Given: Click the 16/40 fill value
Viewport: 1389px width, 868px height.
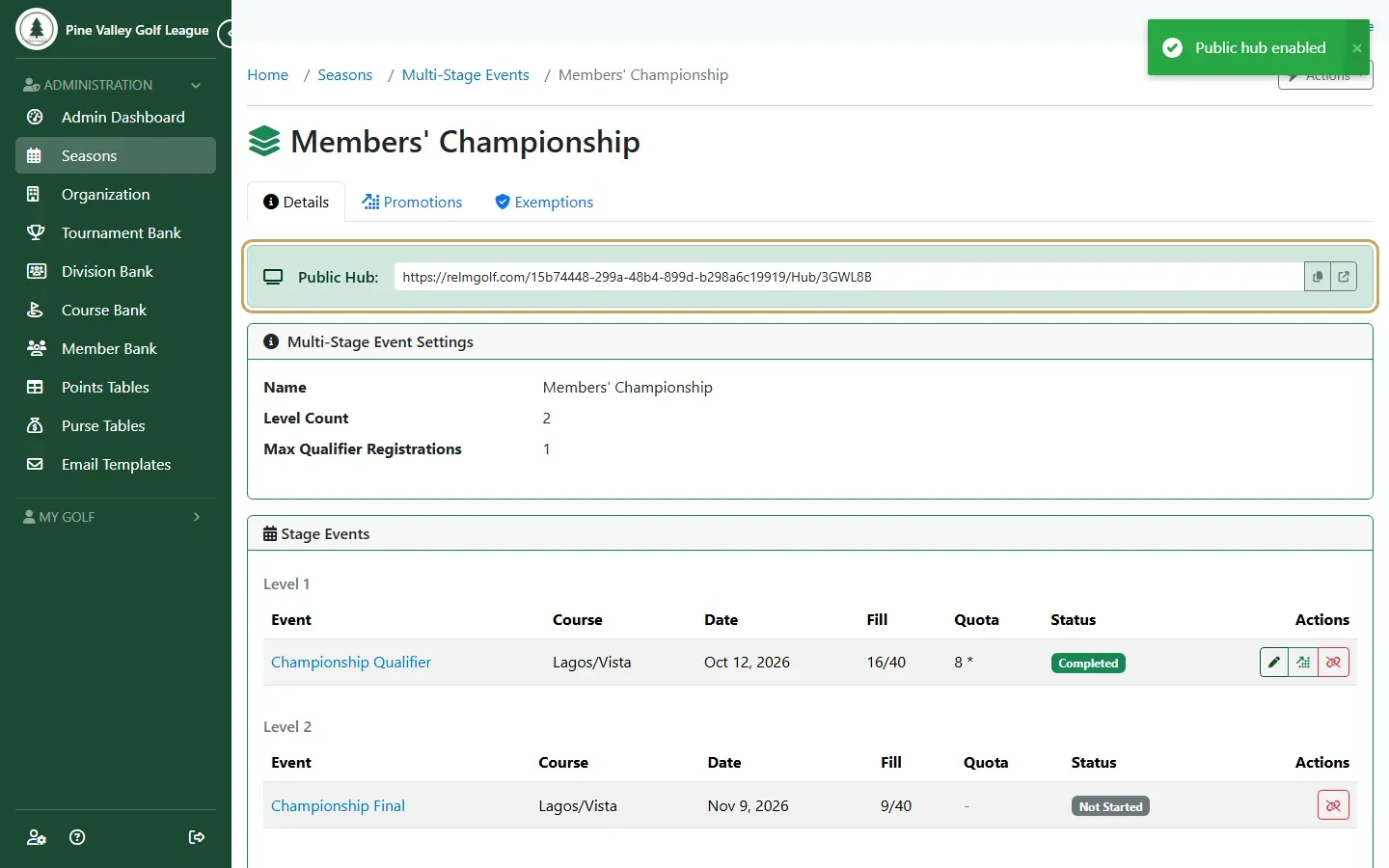Looking at the screenshot, I should tap(886, 663).
